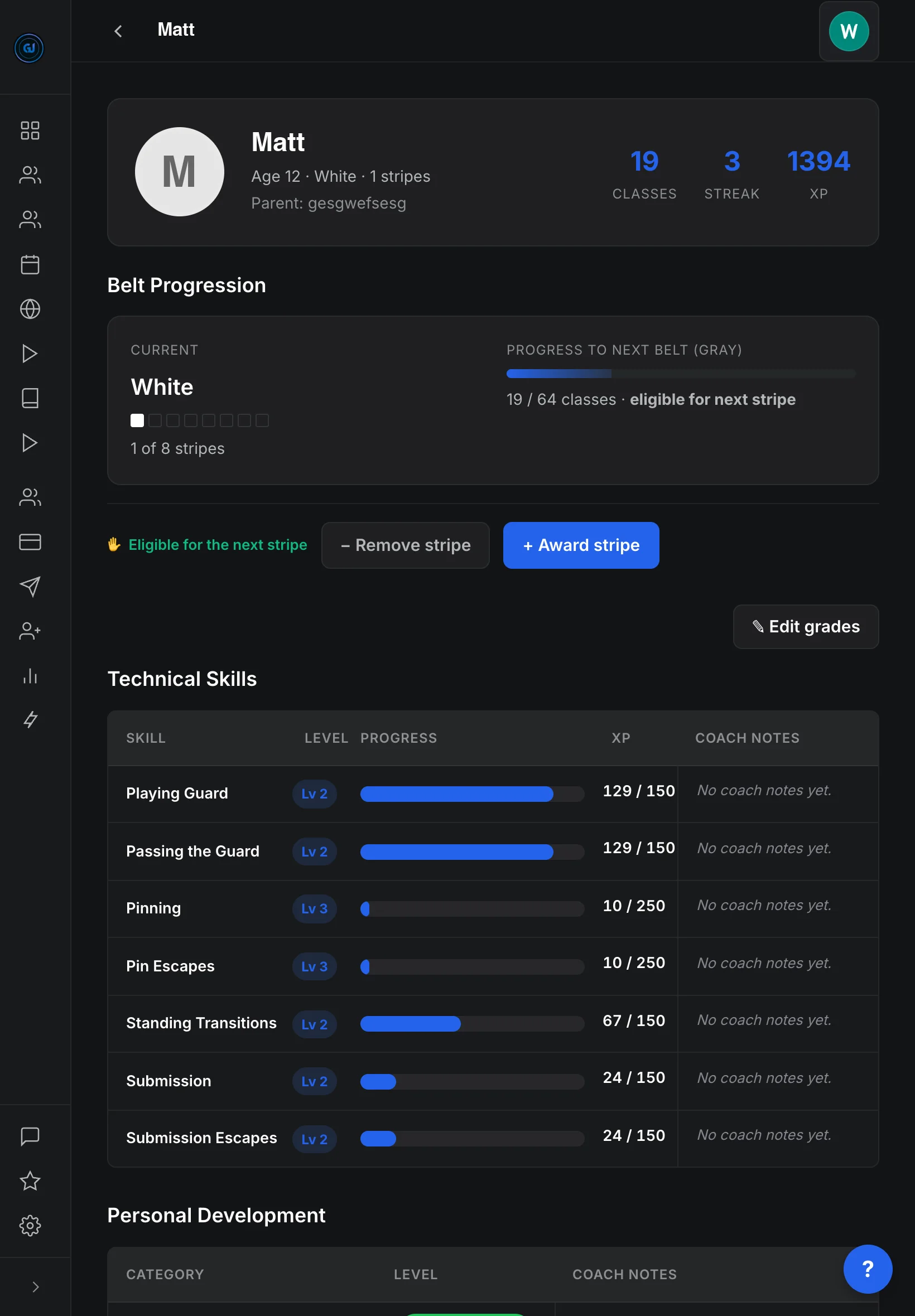Click the back arrow next to Matt
The width and height of the screenshot is (915, 1316).
pos(118,31)
